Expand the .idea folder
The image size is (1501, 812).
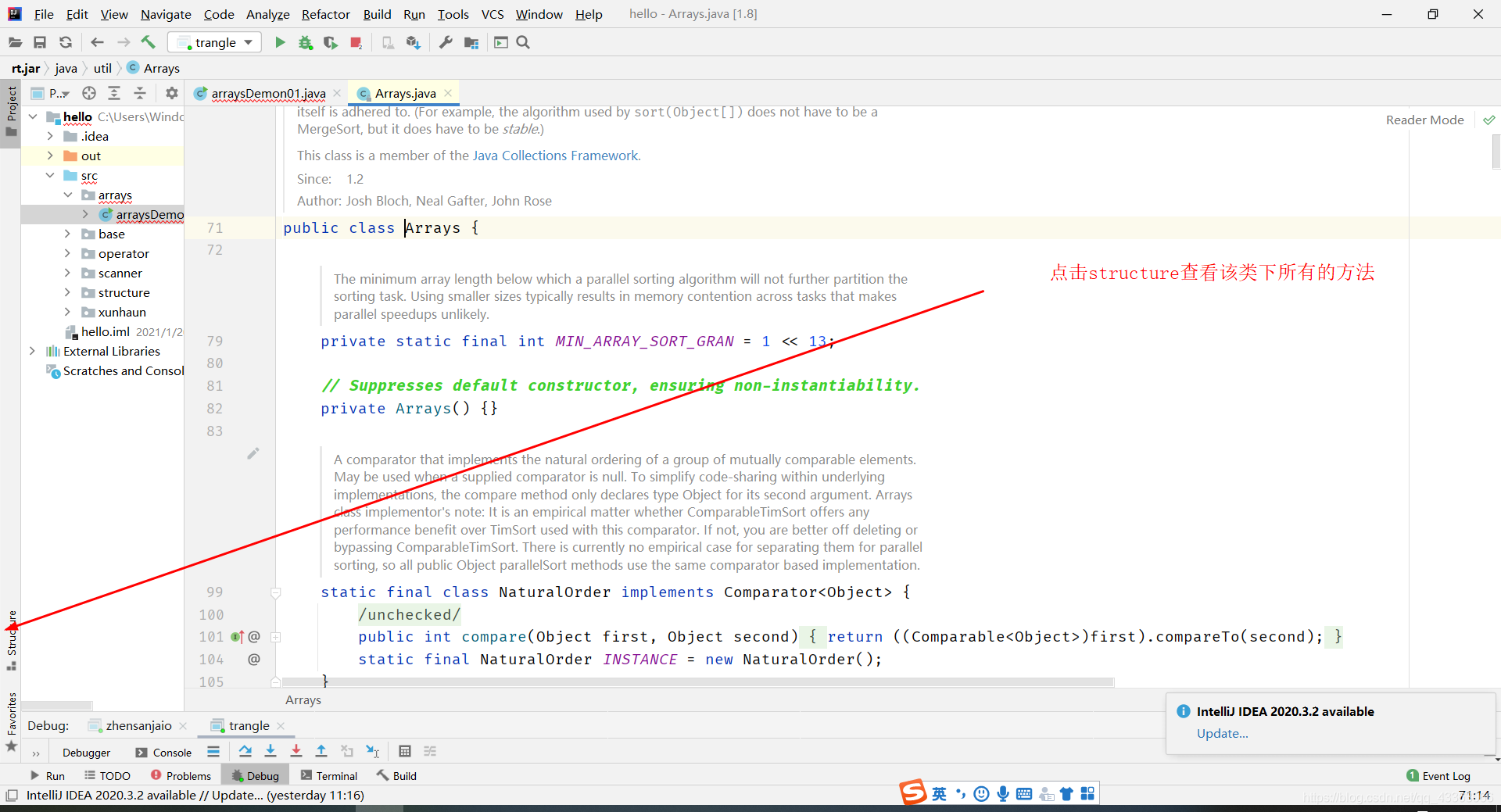(50, 136)
